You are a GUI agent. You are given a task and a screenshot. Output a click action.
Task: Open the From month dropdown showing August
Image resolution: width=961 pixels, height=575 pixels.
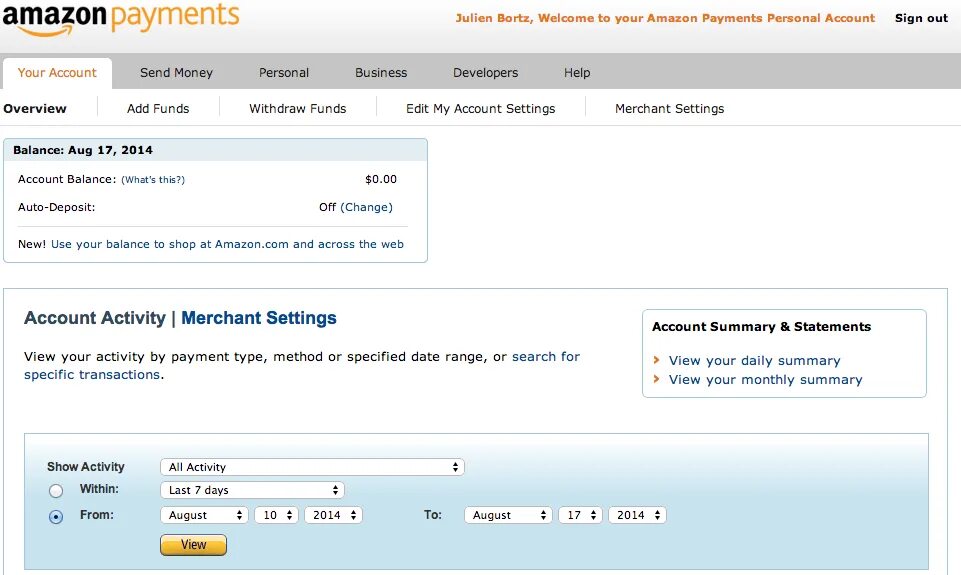204,515
